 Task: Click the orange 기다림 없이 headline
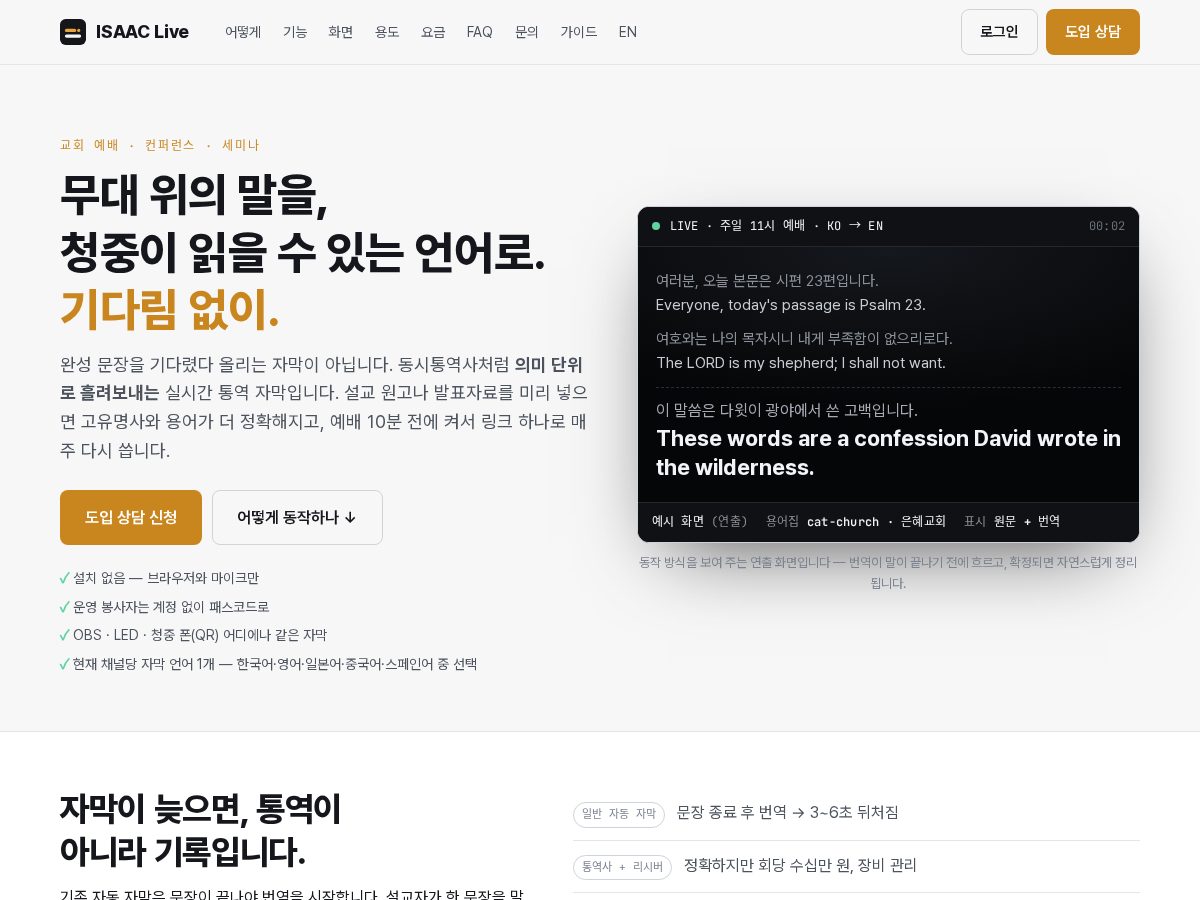click(169, 309)
